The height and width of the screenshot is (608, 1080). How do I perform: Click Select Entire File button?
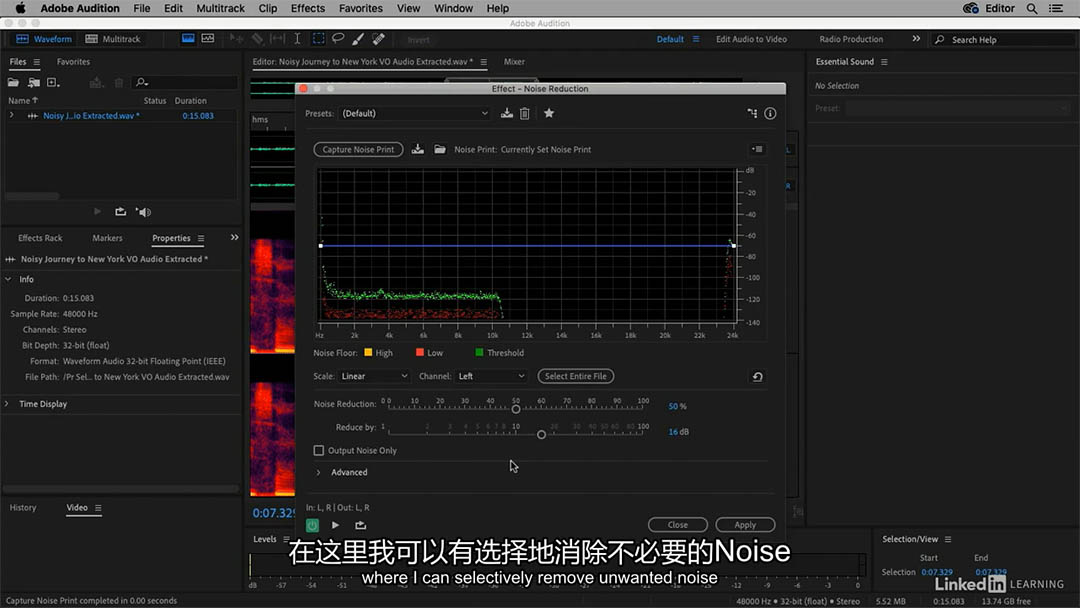click(x=576, y=377)
